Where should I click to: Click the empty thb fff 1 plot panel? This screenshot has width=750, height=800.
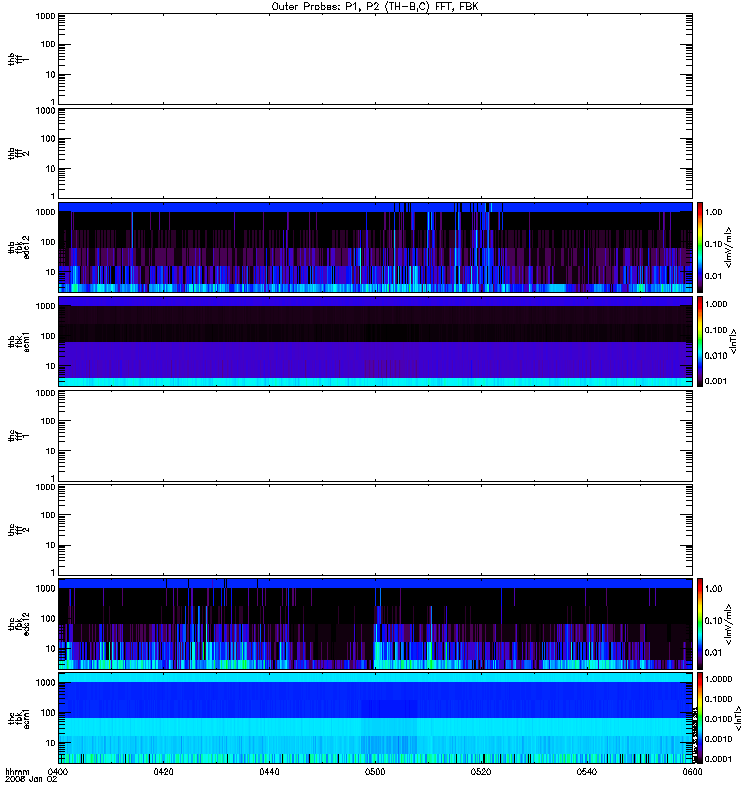375,59
